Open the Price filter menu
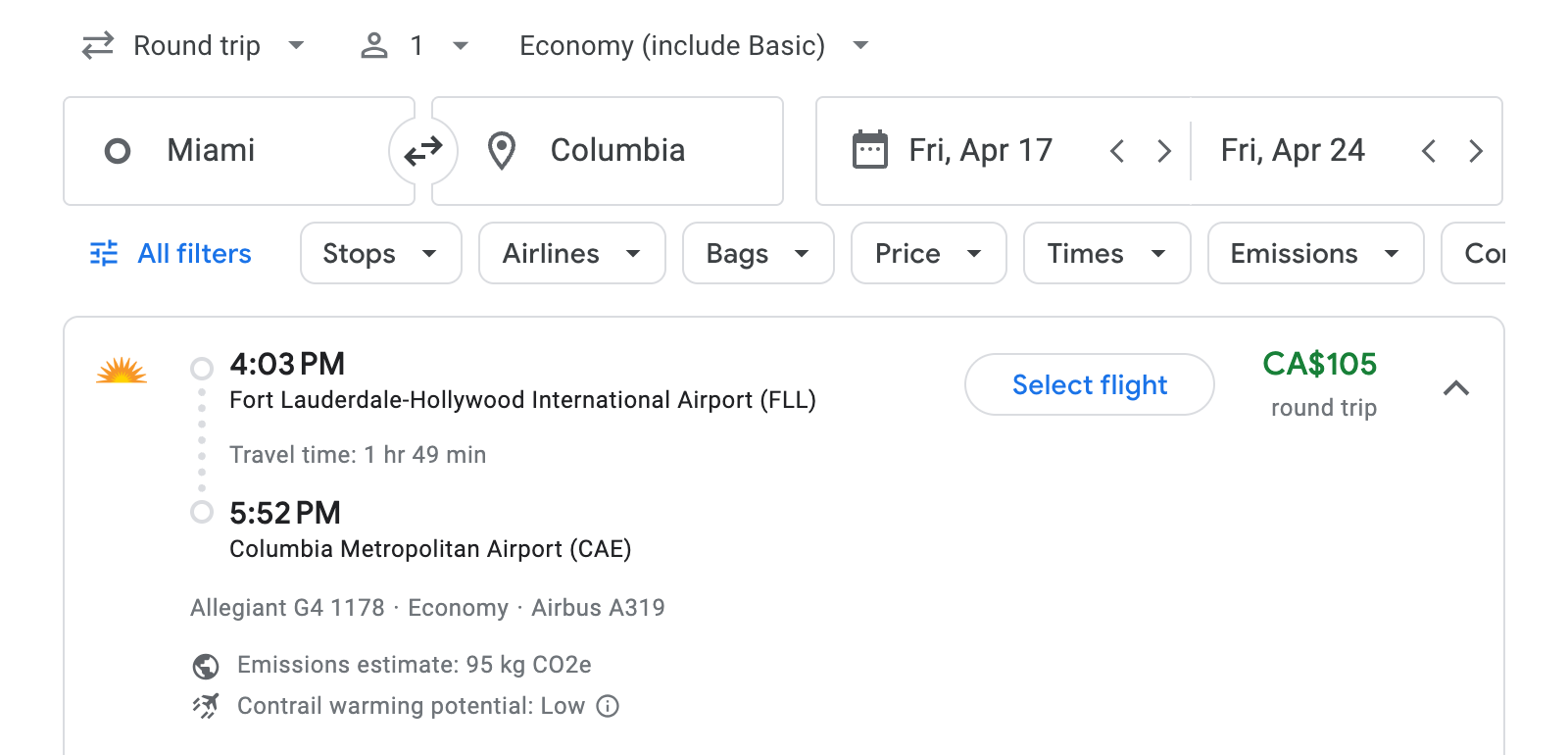 927,253
